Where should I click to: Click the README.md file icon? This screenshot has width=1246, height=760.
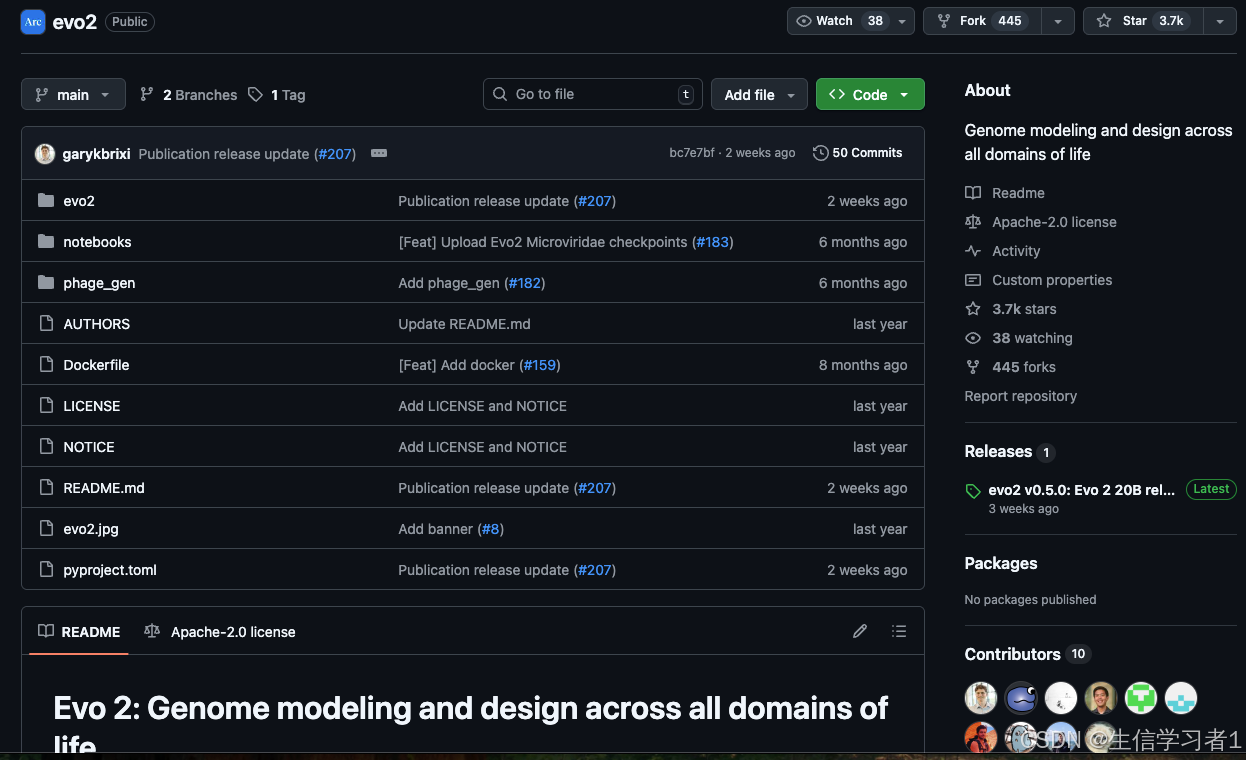pos(45,488)
